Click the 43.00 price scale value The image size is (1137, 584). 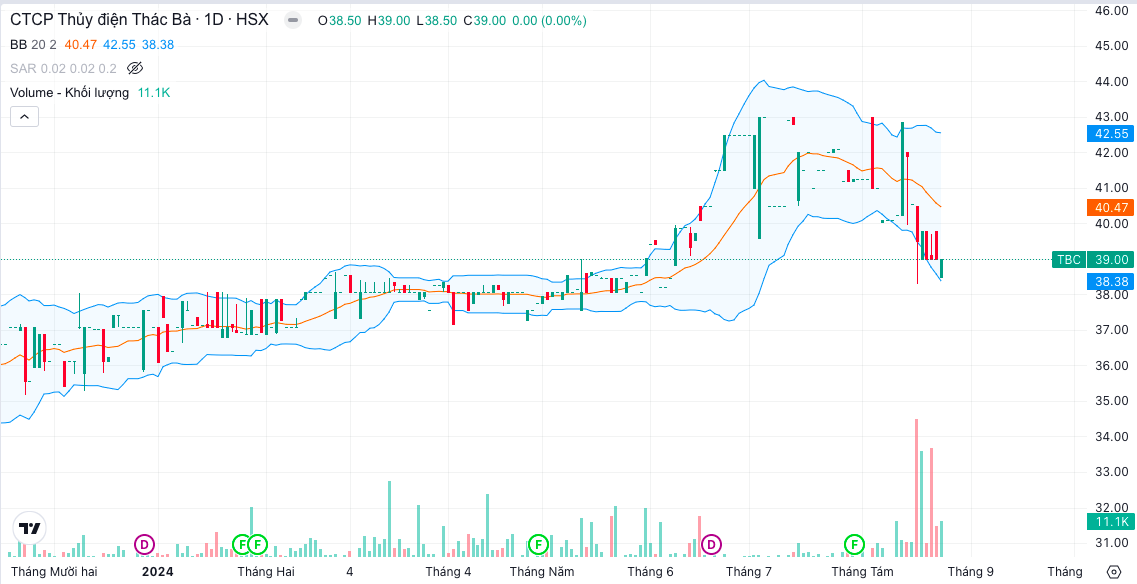1112,117
